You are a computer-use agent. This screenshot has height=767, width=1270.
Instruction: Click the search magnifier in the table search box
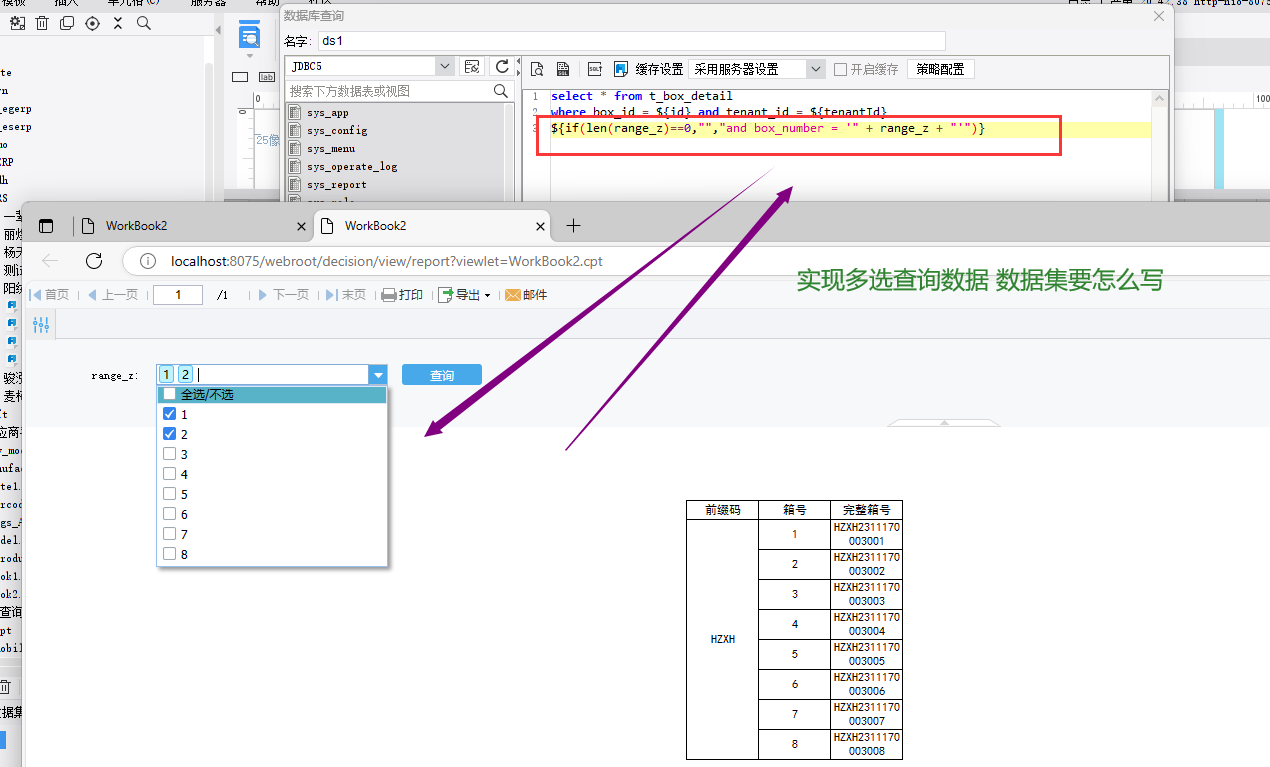point(501,91)
